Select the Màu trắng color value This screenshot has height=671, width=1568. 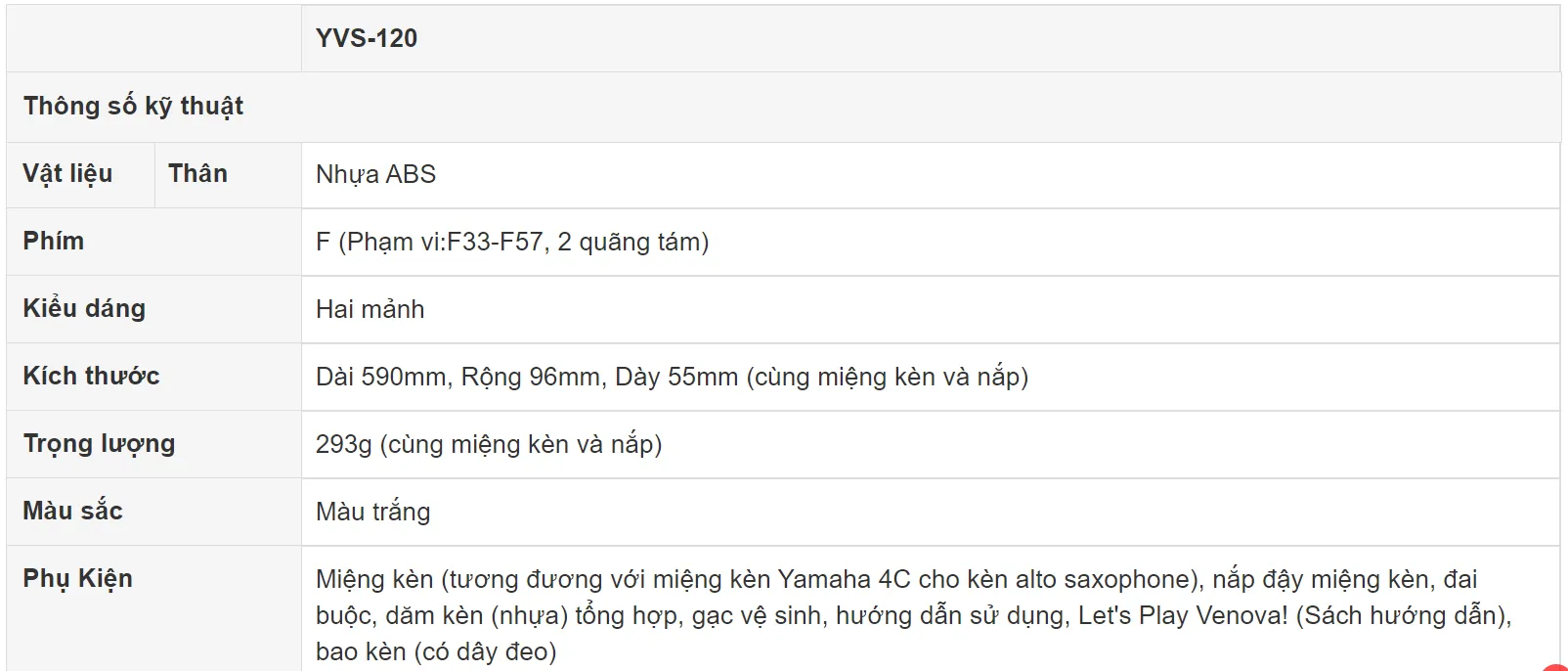(x=372, y=512)
